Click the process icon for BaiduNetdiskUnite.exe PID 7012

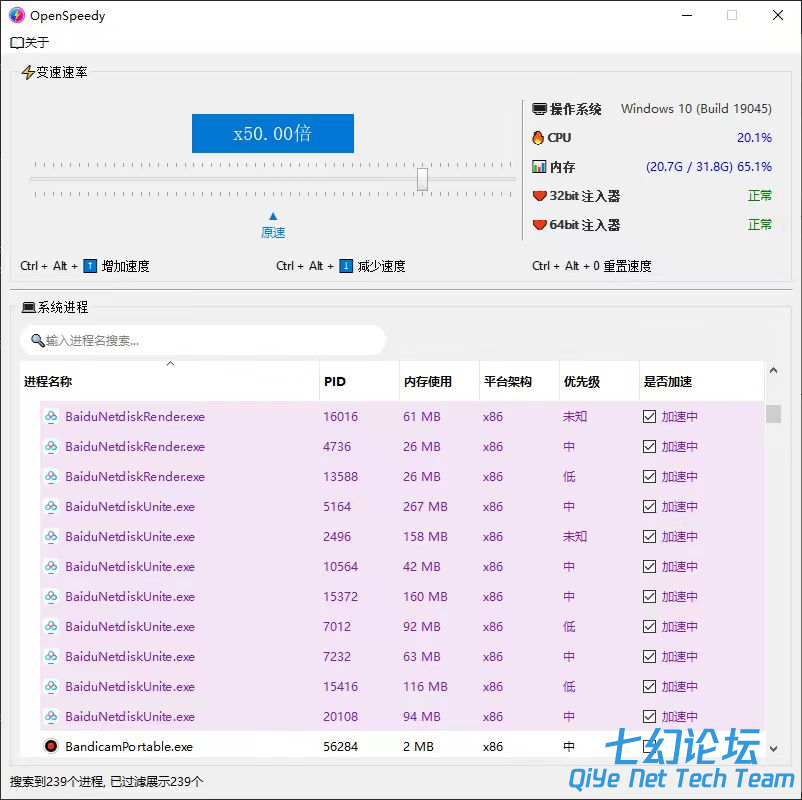tap(51, 627)
